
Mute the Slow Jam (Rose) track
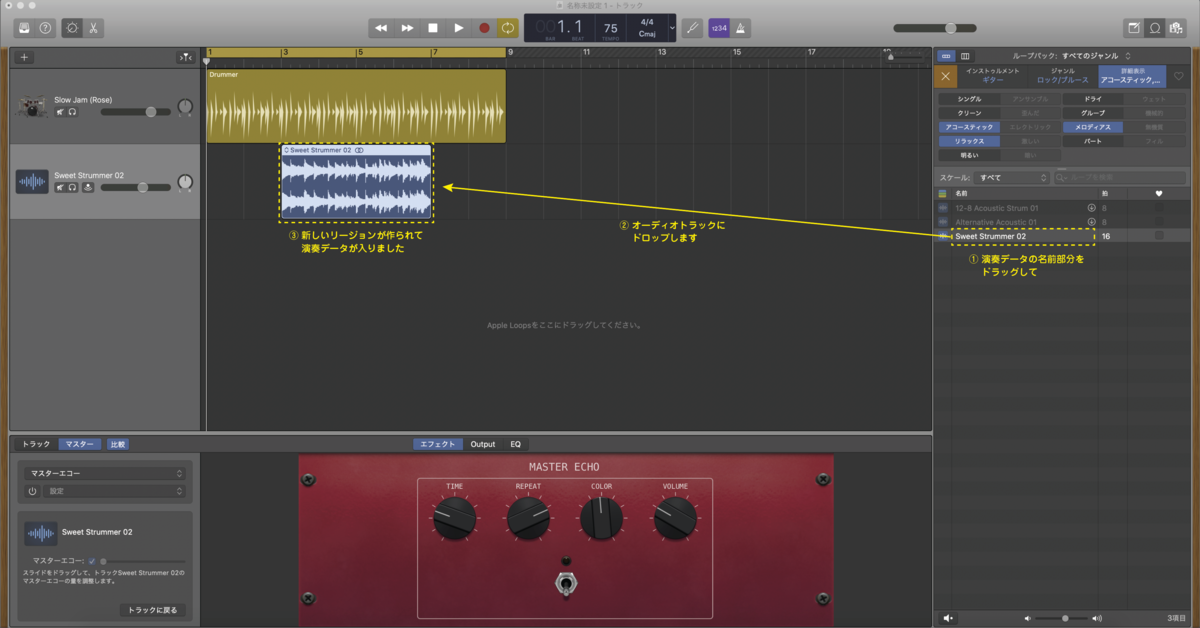tap(61, 112)
